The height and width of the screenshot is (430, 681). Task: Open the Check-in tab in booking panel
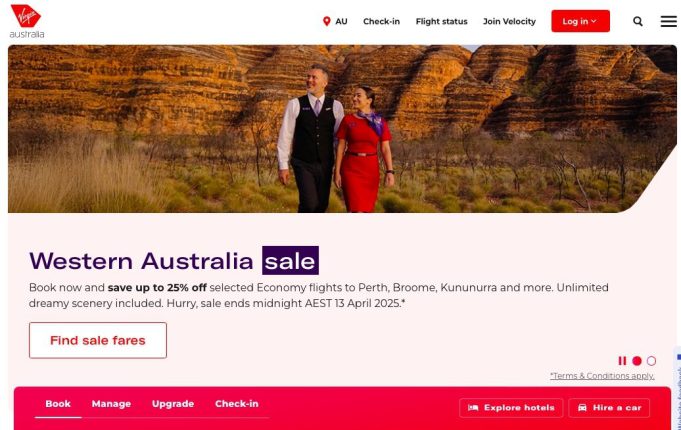[x=237, y=404]
